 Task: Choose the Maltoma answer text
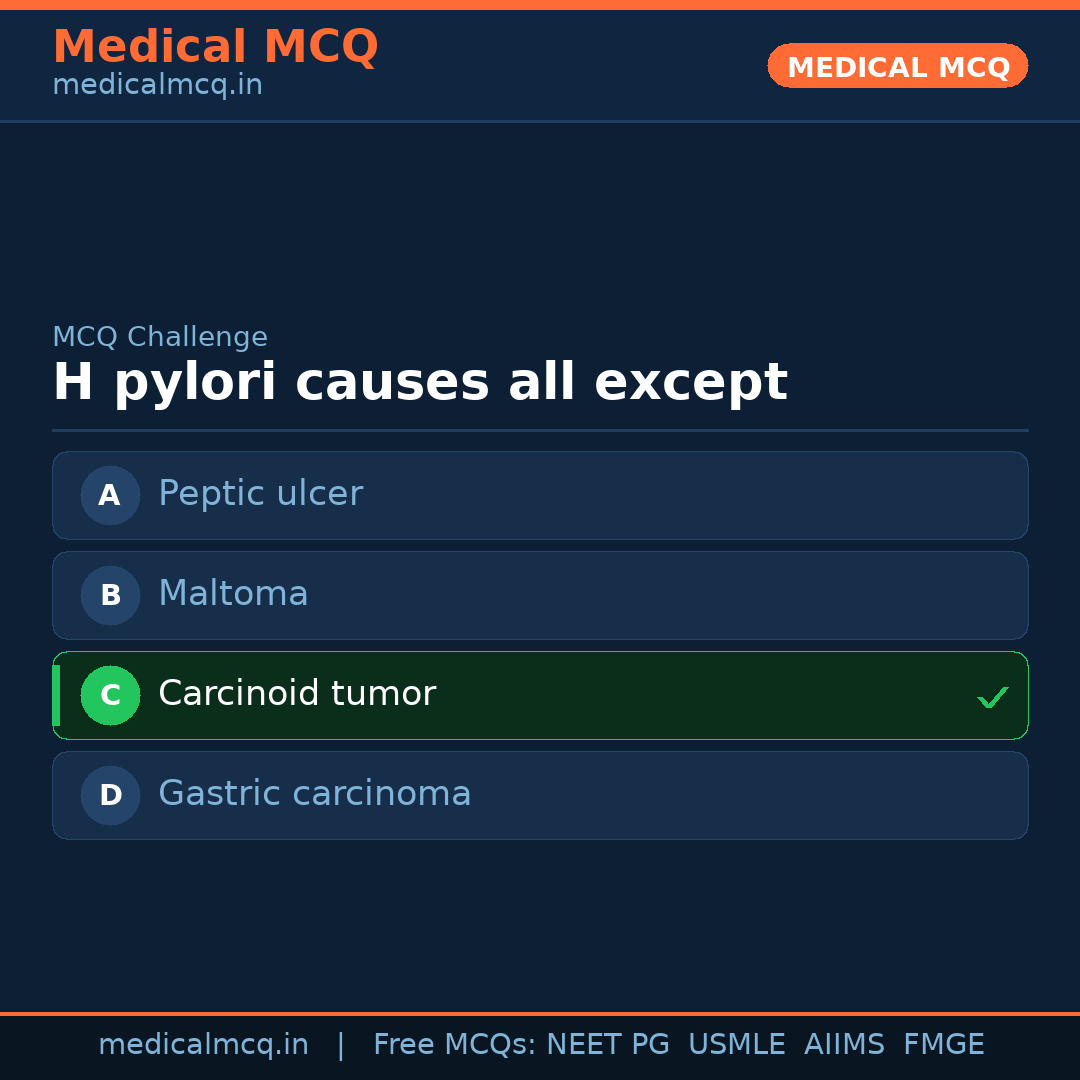click(x=233, y=594)
